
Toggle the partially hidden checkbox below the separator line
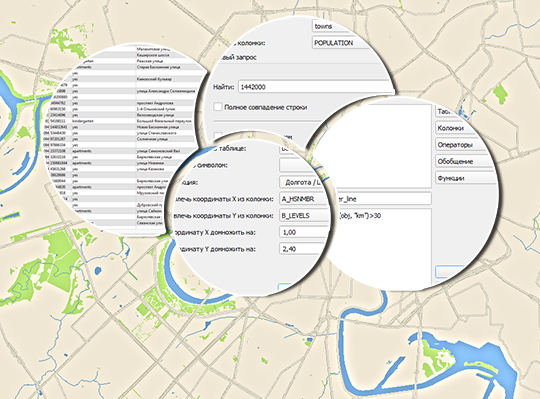(217, 136)
